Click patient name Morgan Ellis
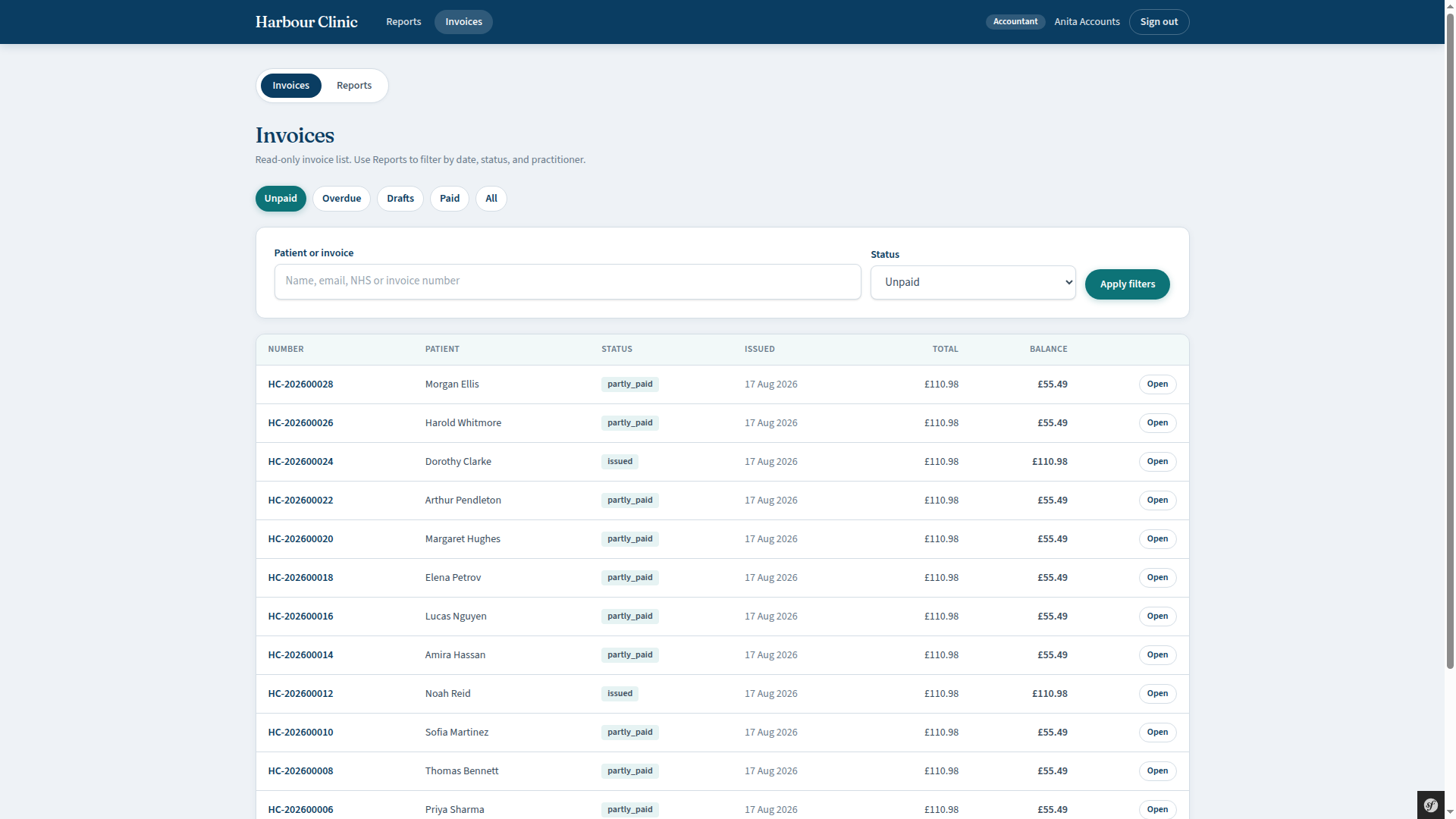 coord(452,384)
